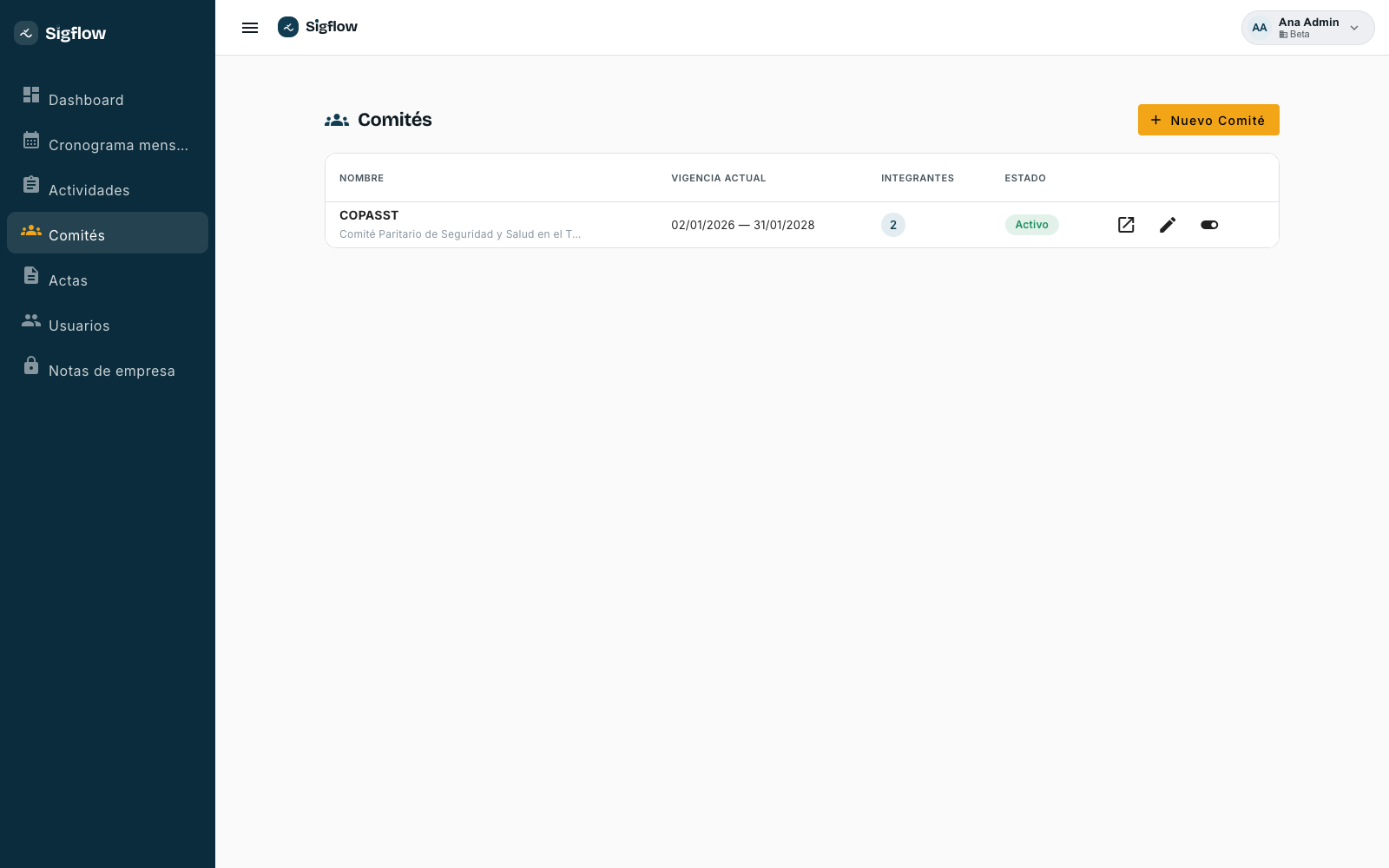
Task: Click the Comités page heading
Action: tap(395, 120)
